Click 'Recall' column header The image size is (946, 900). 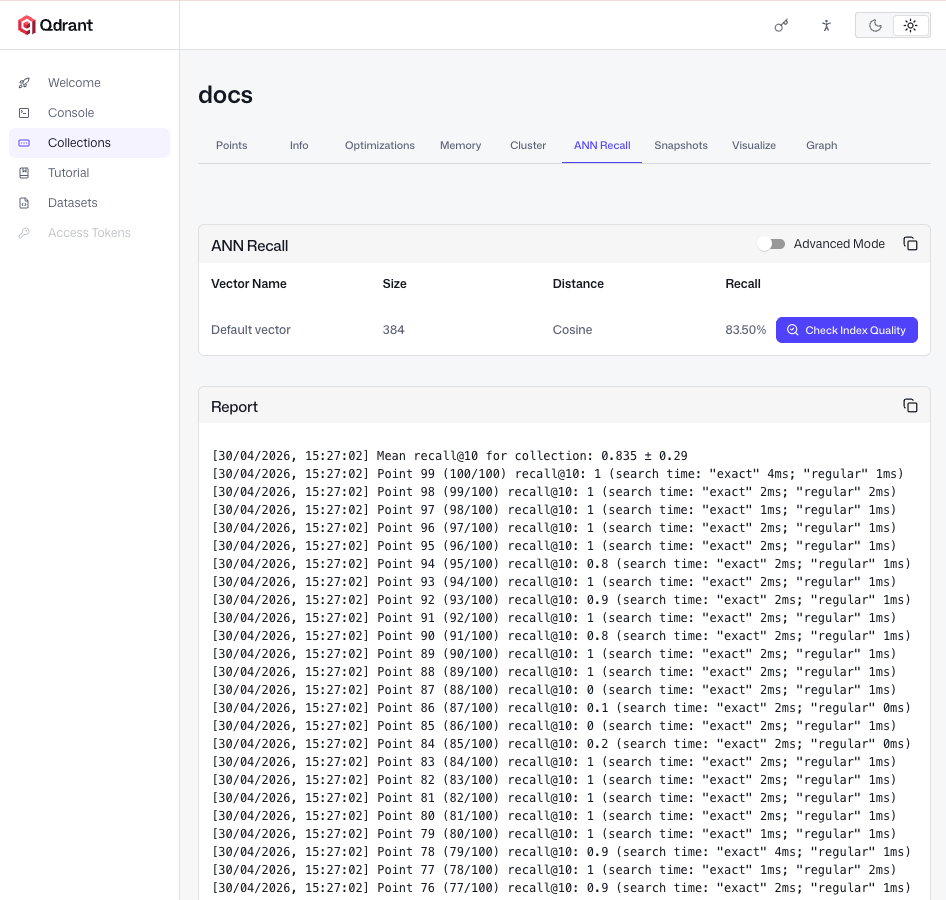[743, 284]
